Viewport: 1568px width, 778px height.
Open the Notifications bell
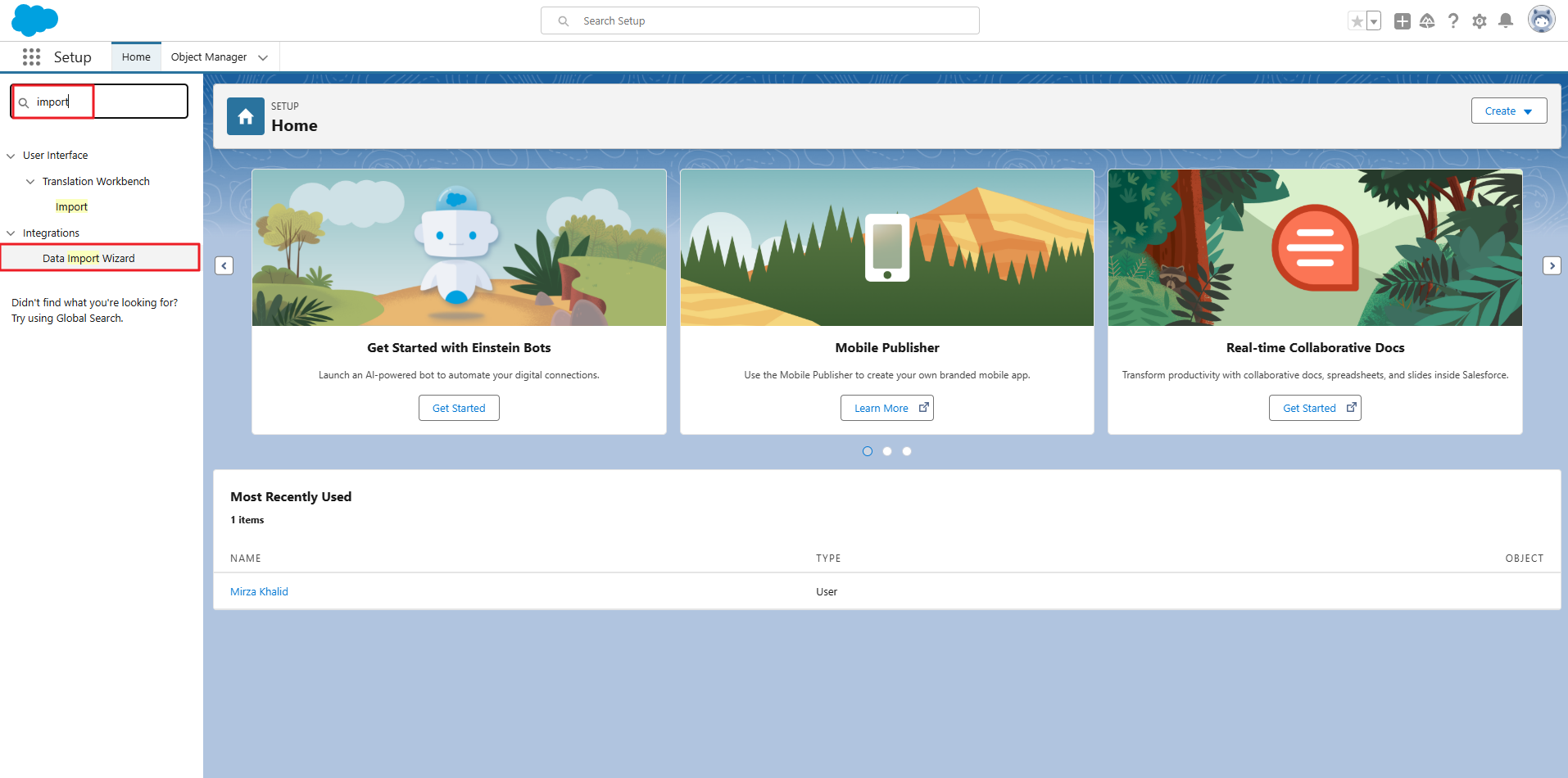[1505, 21]
